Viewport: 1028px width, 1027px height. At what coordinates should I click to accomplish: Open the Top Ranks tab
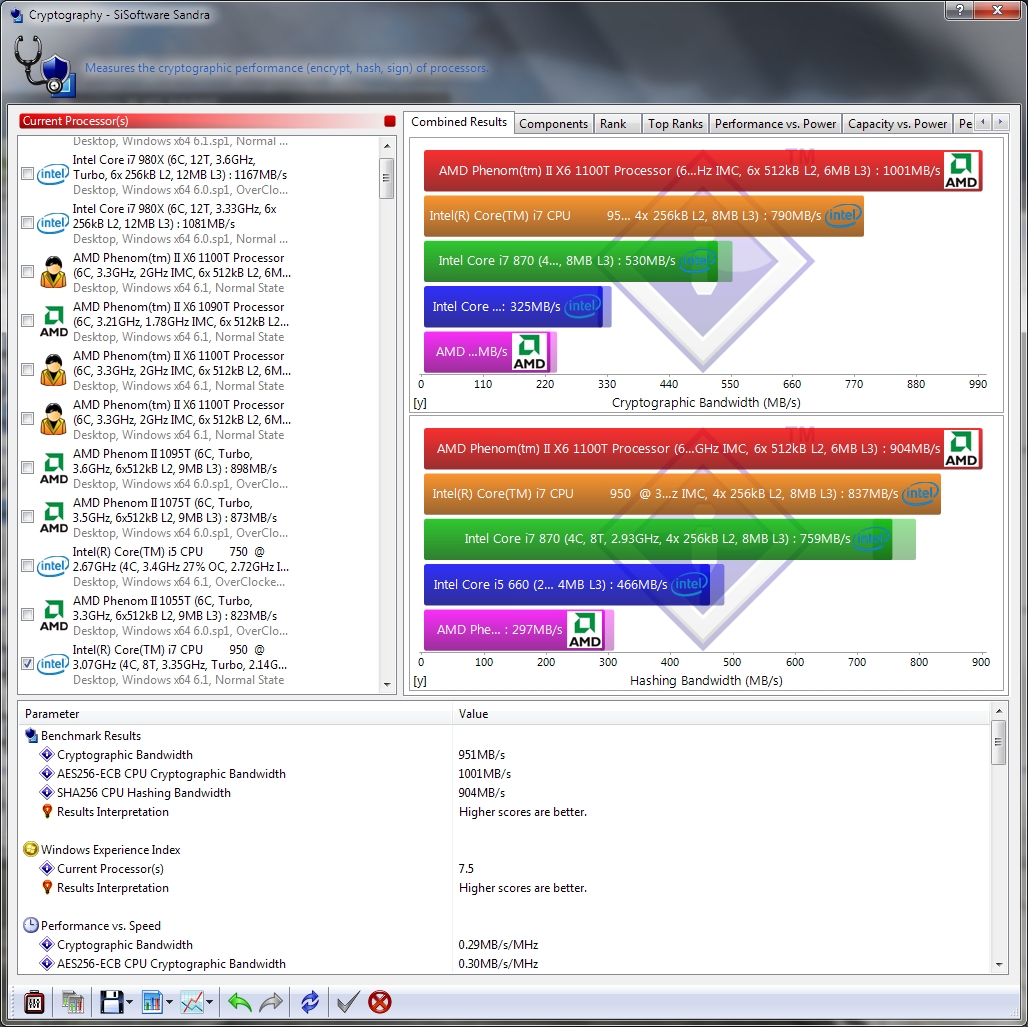[675, 124]
